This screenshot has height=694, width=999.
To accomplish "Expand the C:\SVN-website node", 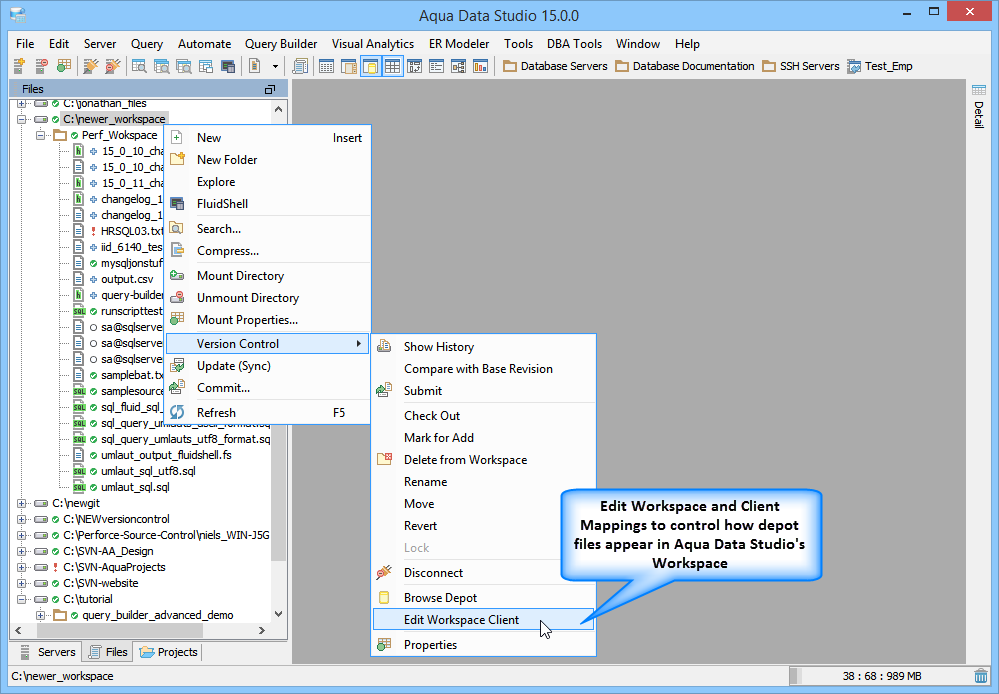I will point(22,583).
